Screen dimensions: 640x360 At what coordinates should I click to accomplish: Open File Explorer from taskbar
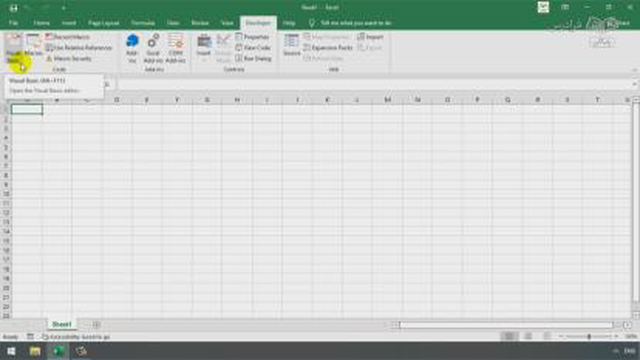(35, 351)
